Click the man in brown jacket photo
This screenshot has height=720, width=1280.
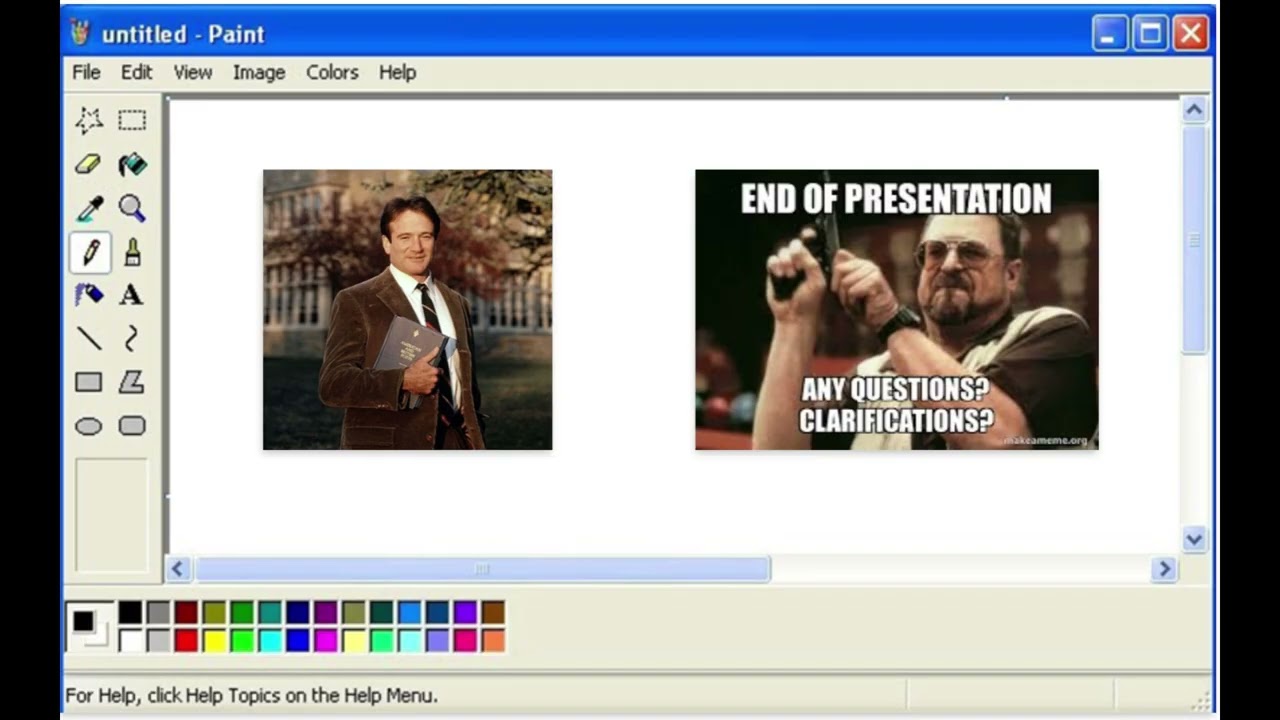(407, 310)
